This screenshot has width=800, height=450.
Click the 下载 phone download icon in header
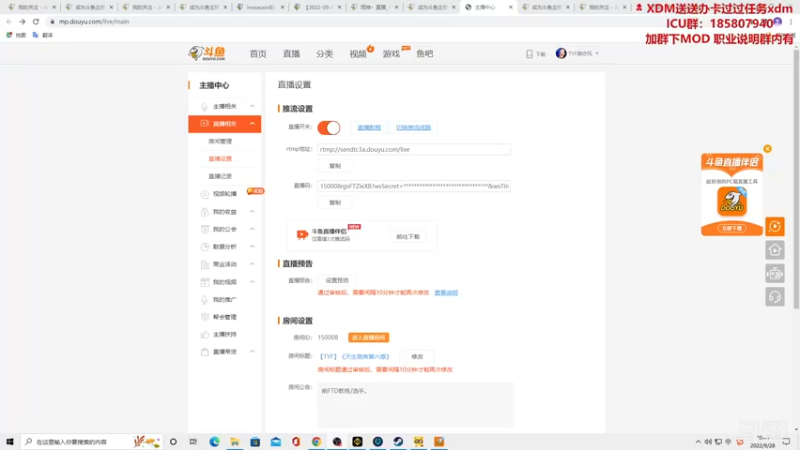tap(530, 54)
